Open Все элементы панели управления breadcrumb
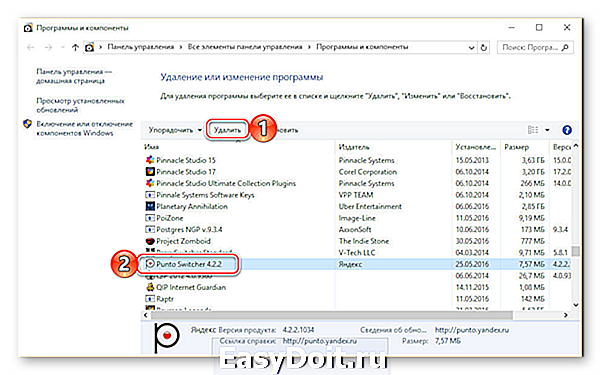 [245, 47]
